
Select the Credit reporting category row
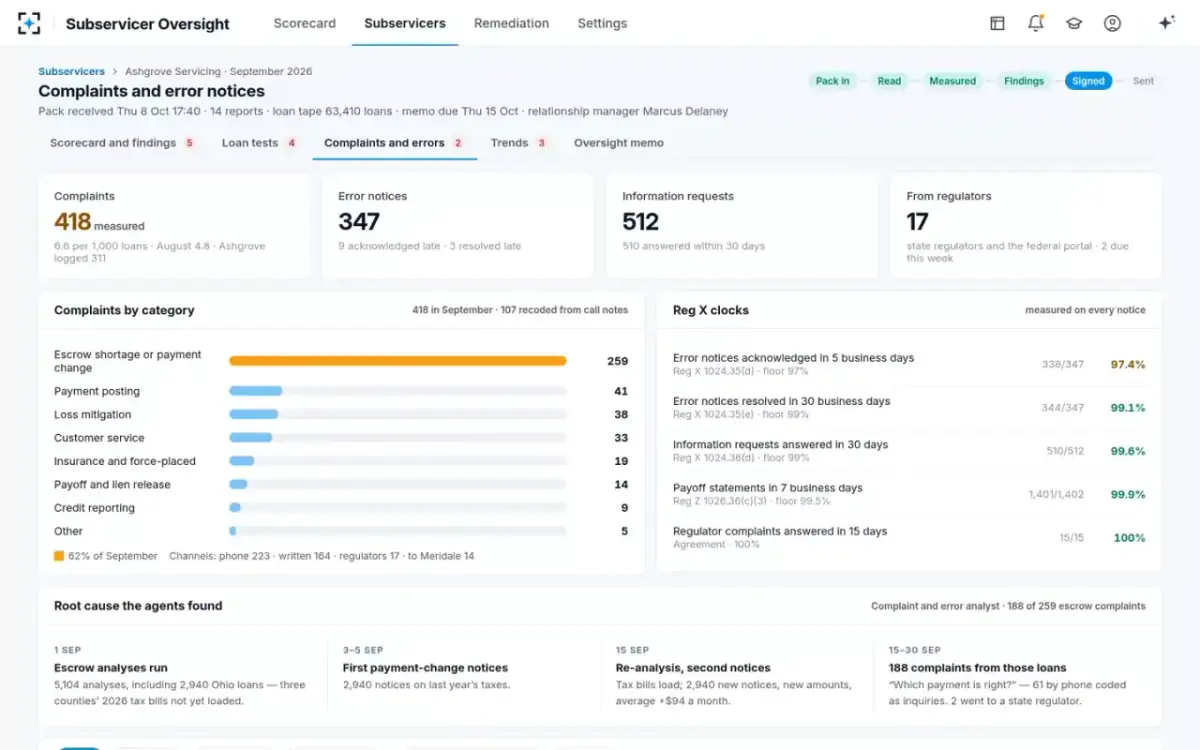tap(341, 508)
